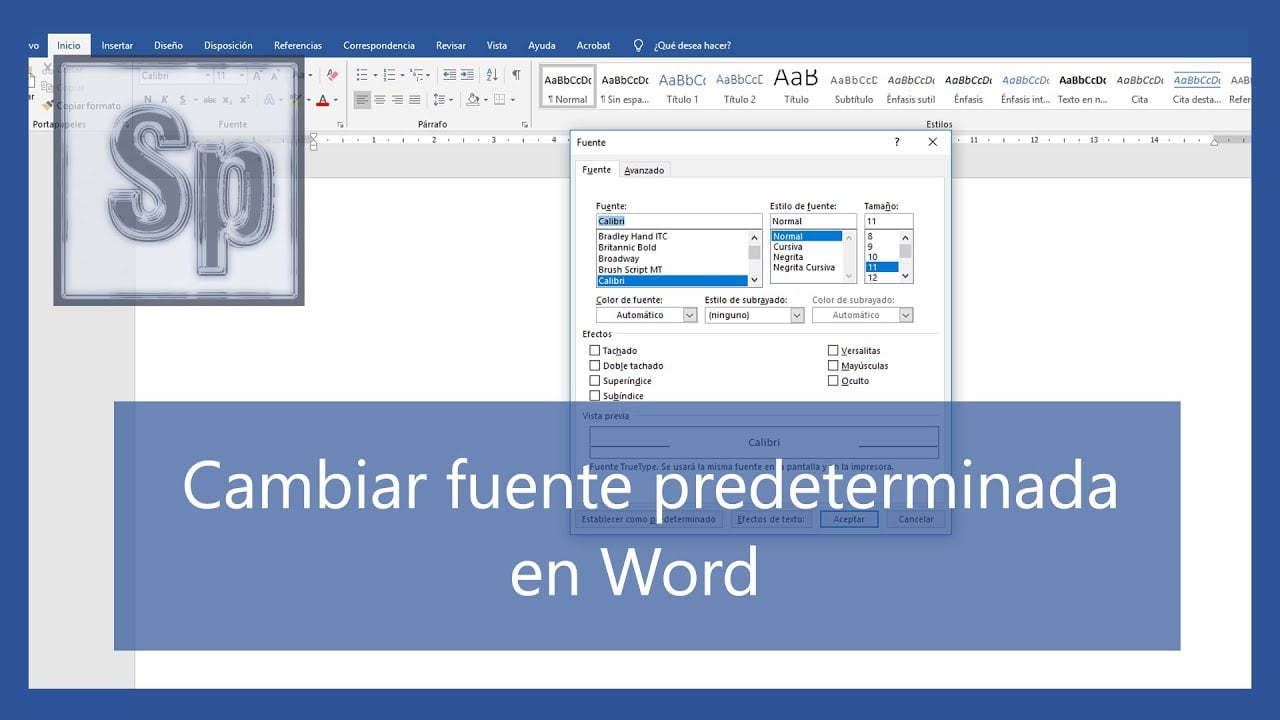Increase the paragraph indent
This screenshot has width=1280, height=720.
click(x=468, y=75)
